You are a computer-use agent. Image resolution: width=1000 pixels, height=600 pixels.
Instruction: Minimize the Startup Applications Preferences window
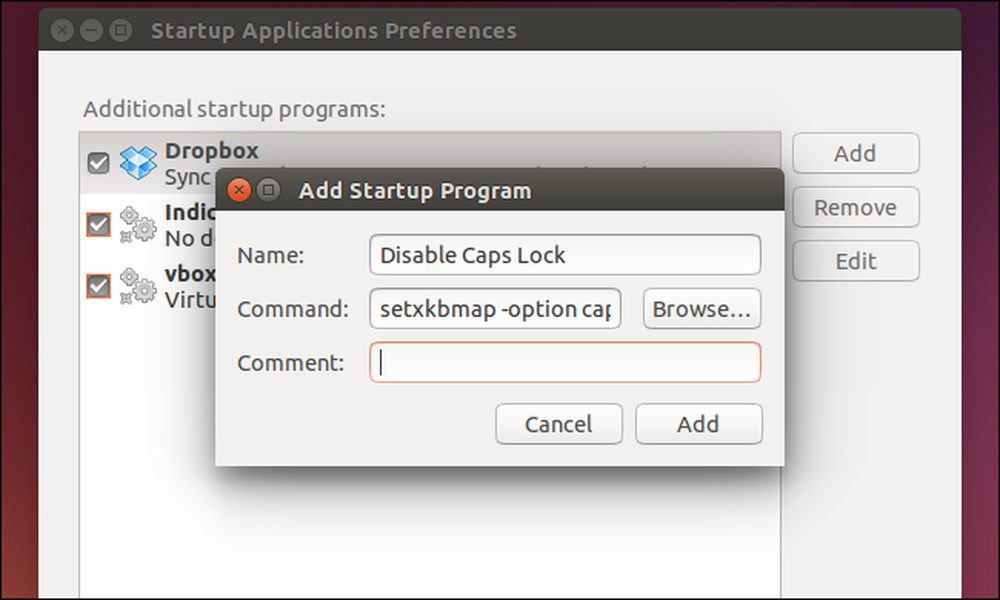[91, 30]
